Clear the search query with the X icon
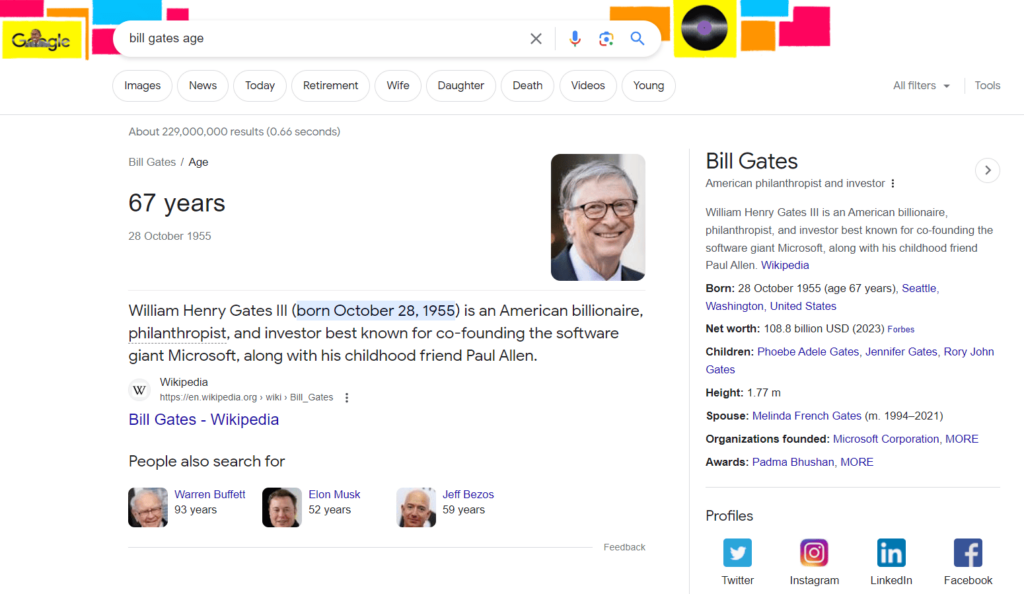 [x=535, y=38]
